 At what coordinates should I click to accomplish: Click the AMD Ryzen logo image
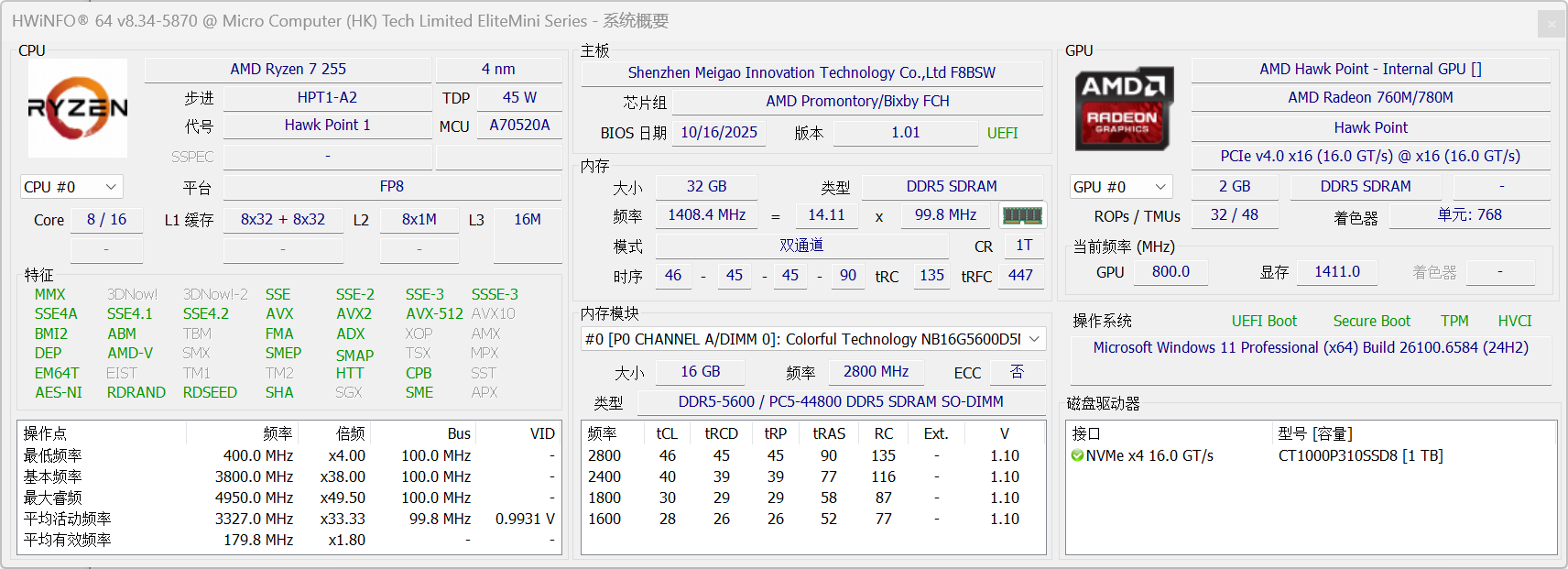[x=78, y=108]
